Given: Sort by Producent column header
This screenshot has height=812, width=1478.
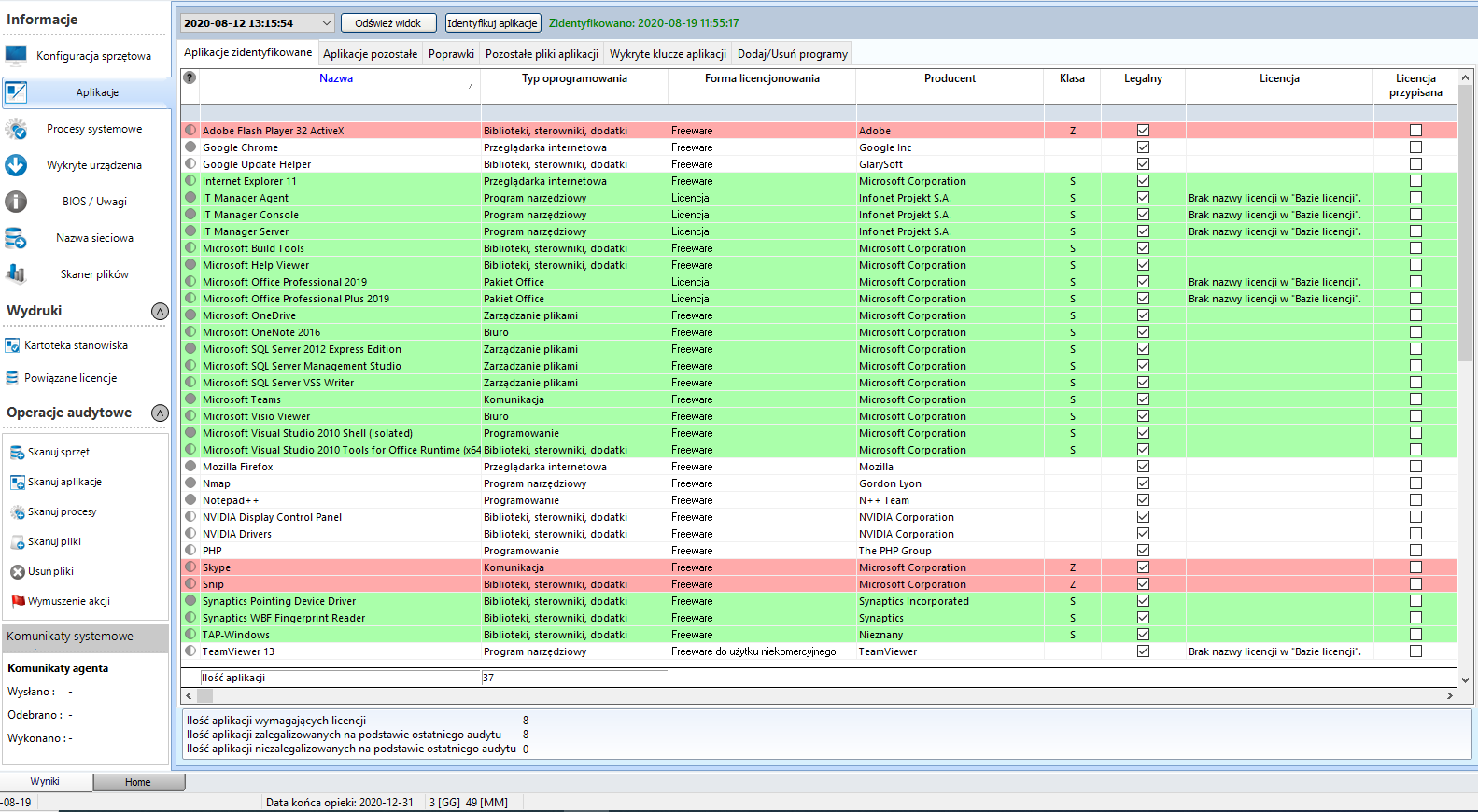Looking at the screenshot, I should 950,78.
